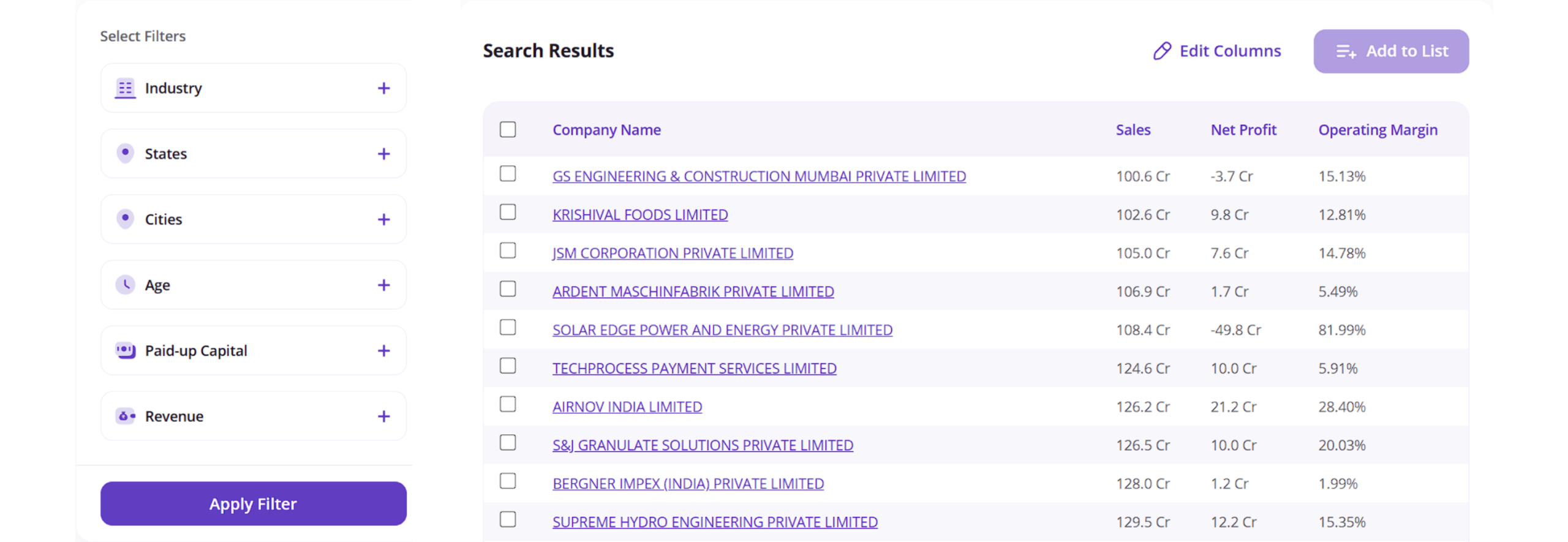Click the Apply Filter button

click(x=253, y=503)
